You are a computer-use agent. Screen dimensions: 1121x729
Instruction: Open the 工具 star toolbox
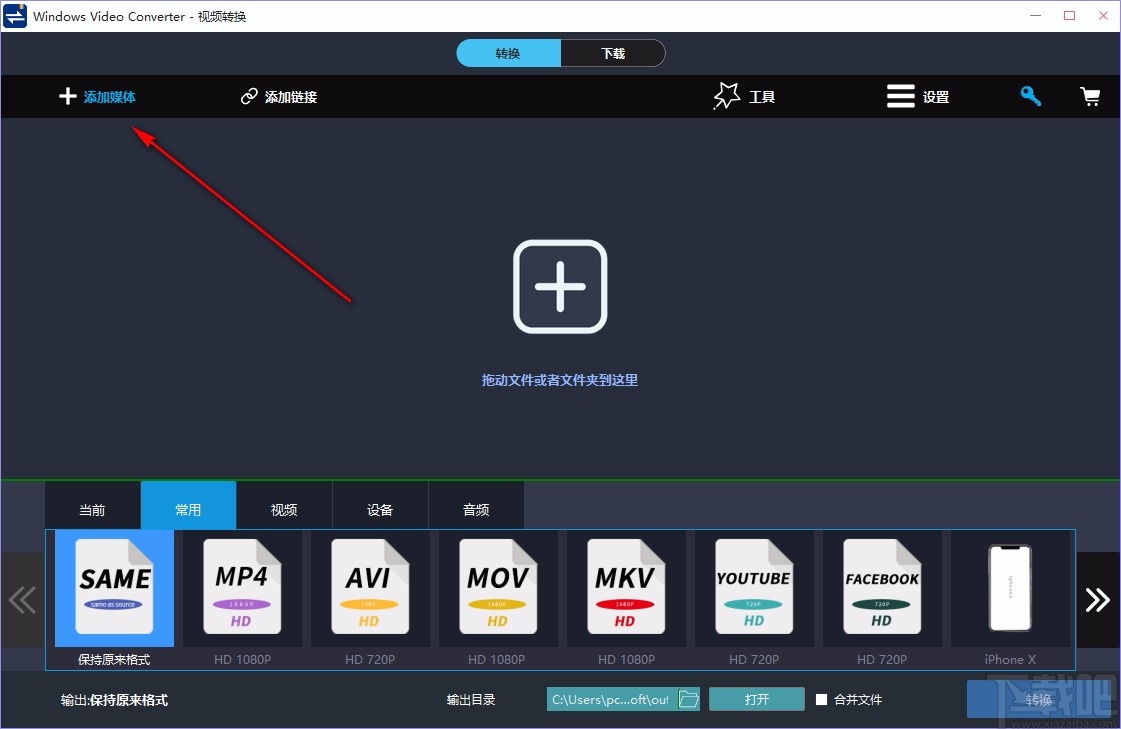726,95
